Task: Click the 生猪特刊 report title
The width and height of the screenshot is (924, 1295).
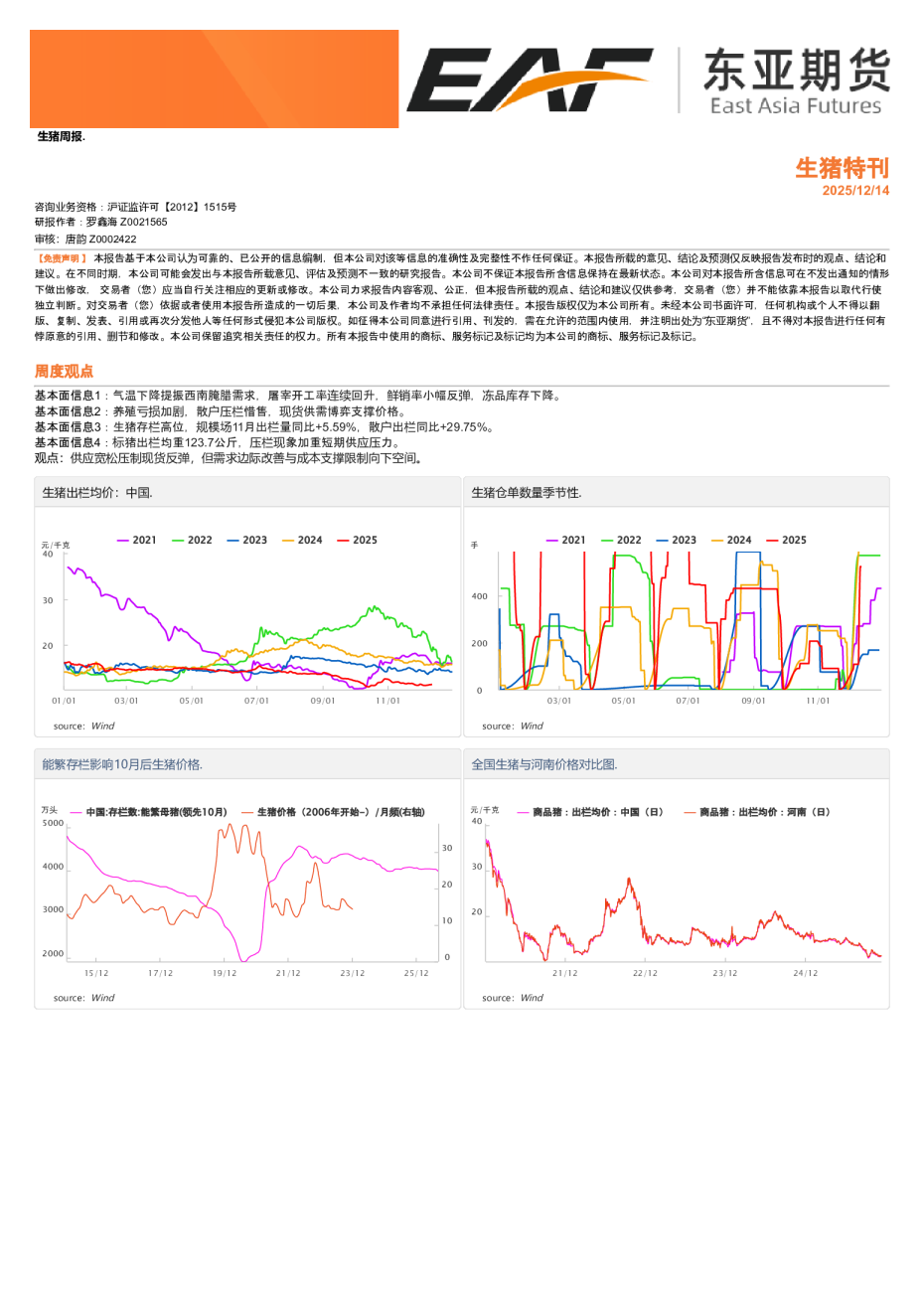Action: point(842,168)
